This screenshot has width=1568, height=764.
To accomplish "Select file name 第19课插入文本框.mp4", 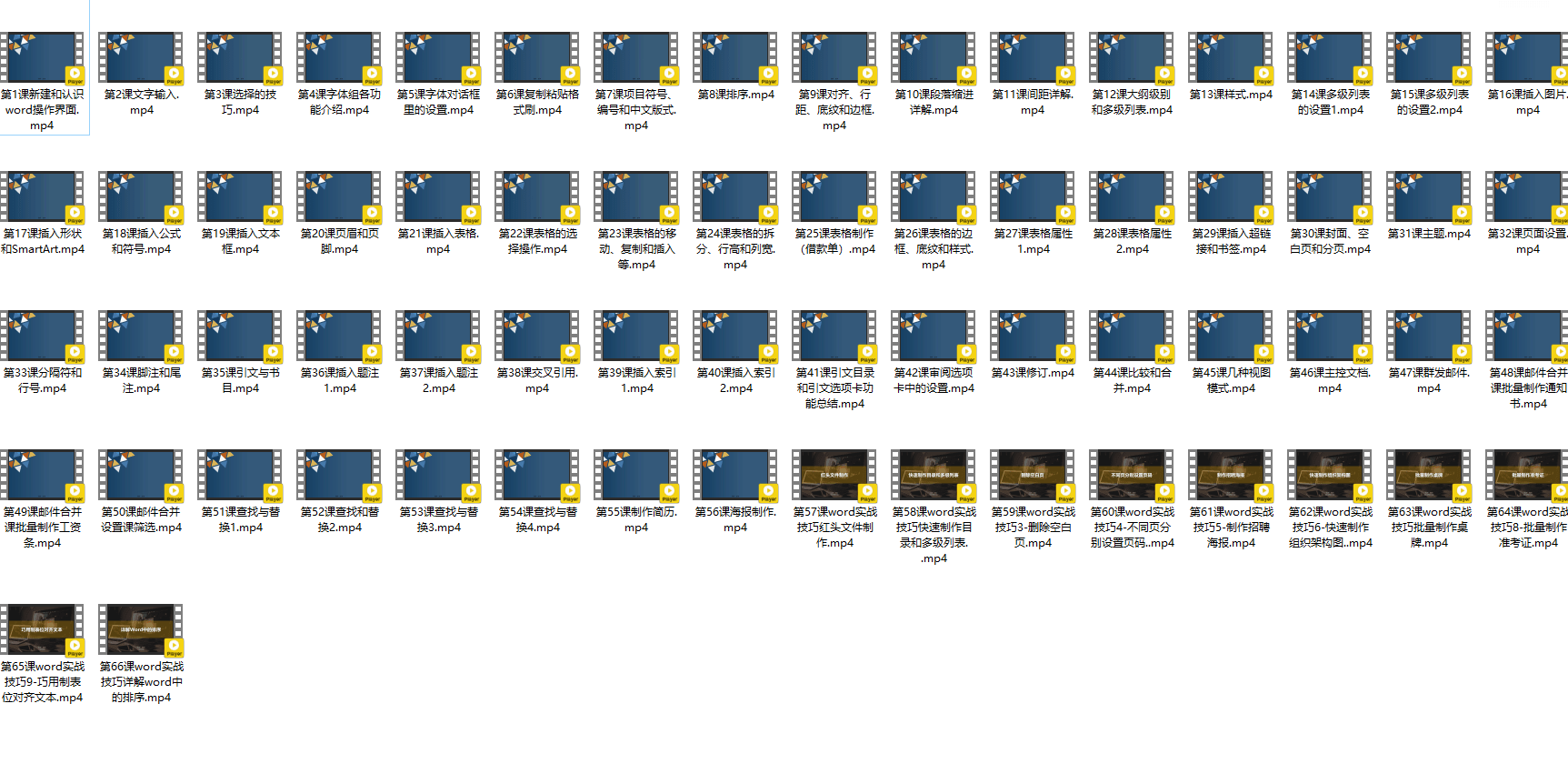I will (x=240, y=241).
